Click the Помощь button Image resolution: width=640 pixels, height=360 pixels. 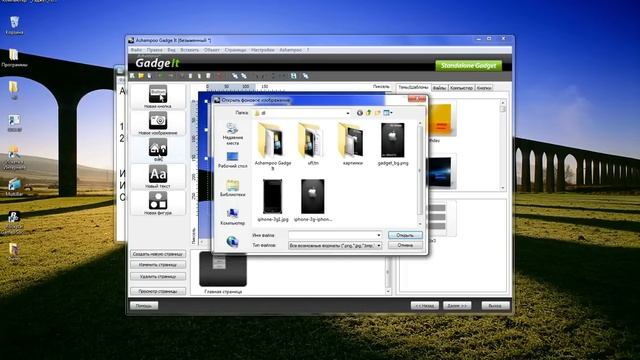point(144,305)
